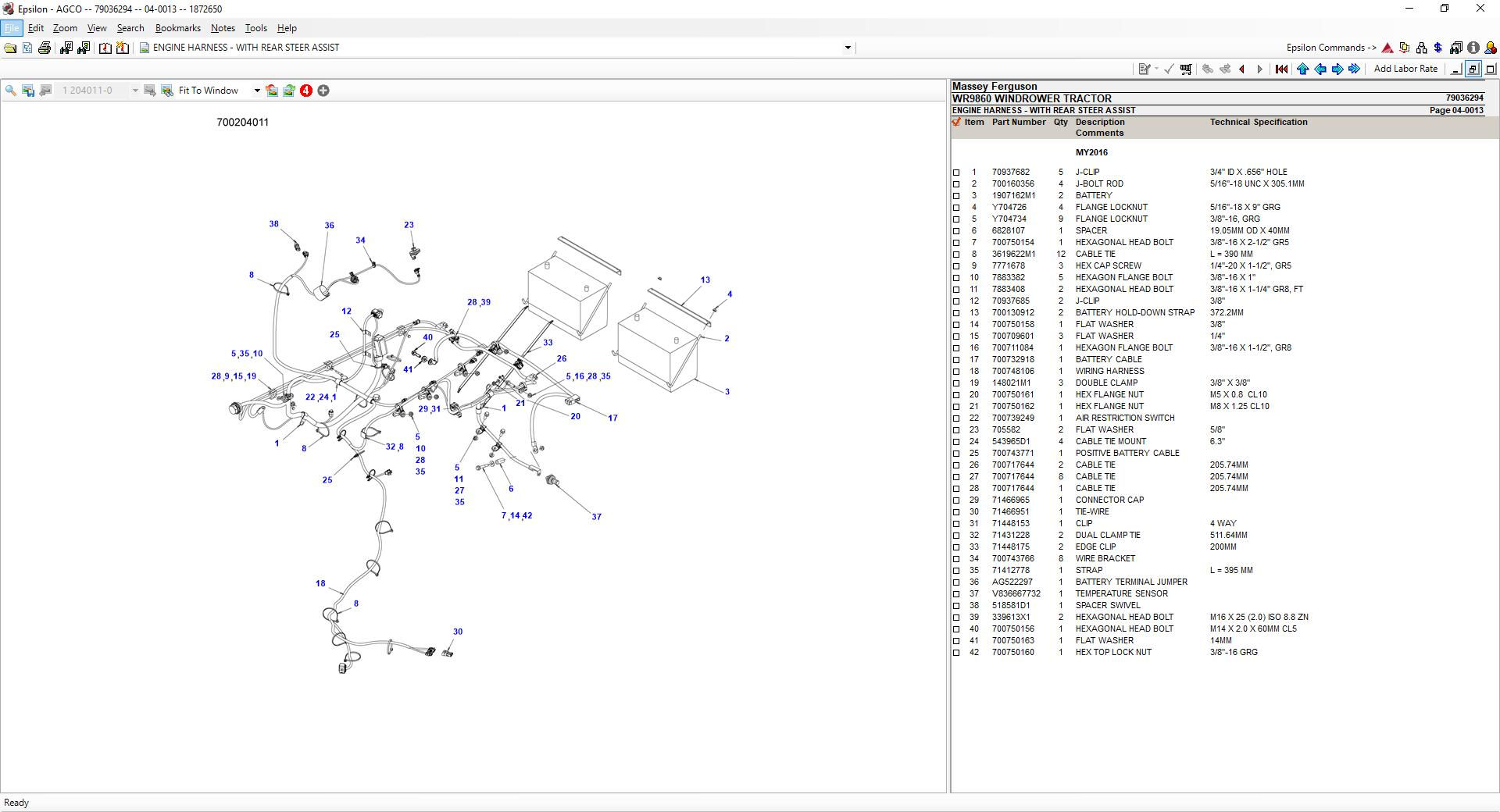Screen dimensions: 1500x812
Task: Click the blue up arrow navigation icon
Action: tap(1302, 69)
